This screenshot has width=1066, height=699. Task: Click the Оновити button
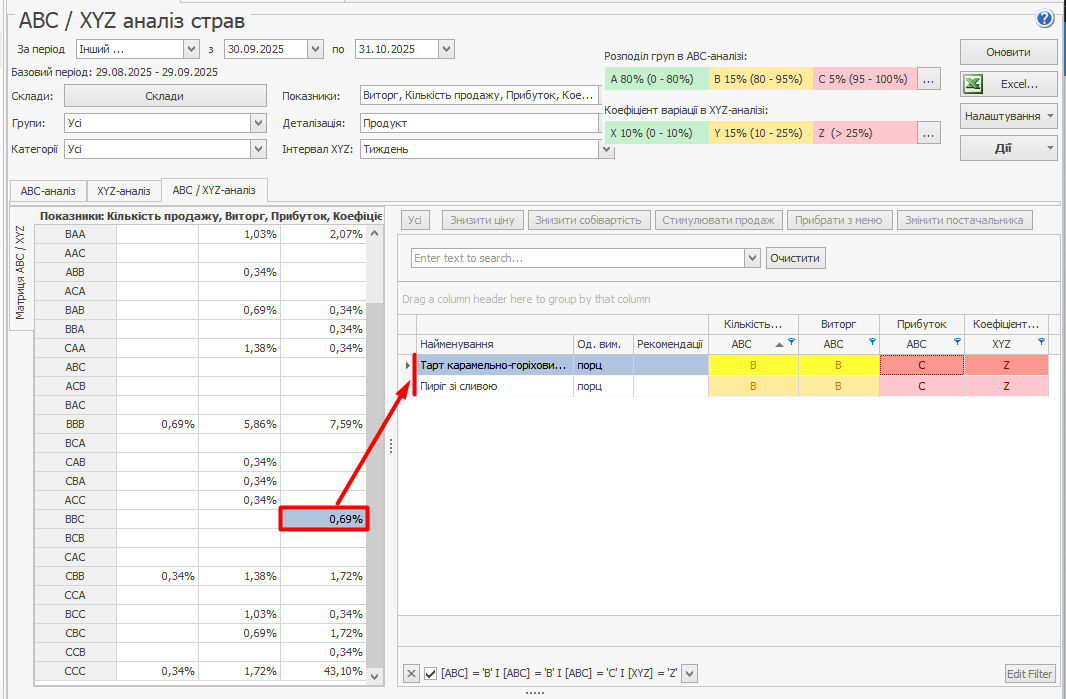[1008, 52]
